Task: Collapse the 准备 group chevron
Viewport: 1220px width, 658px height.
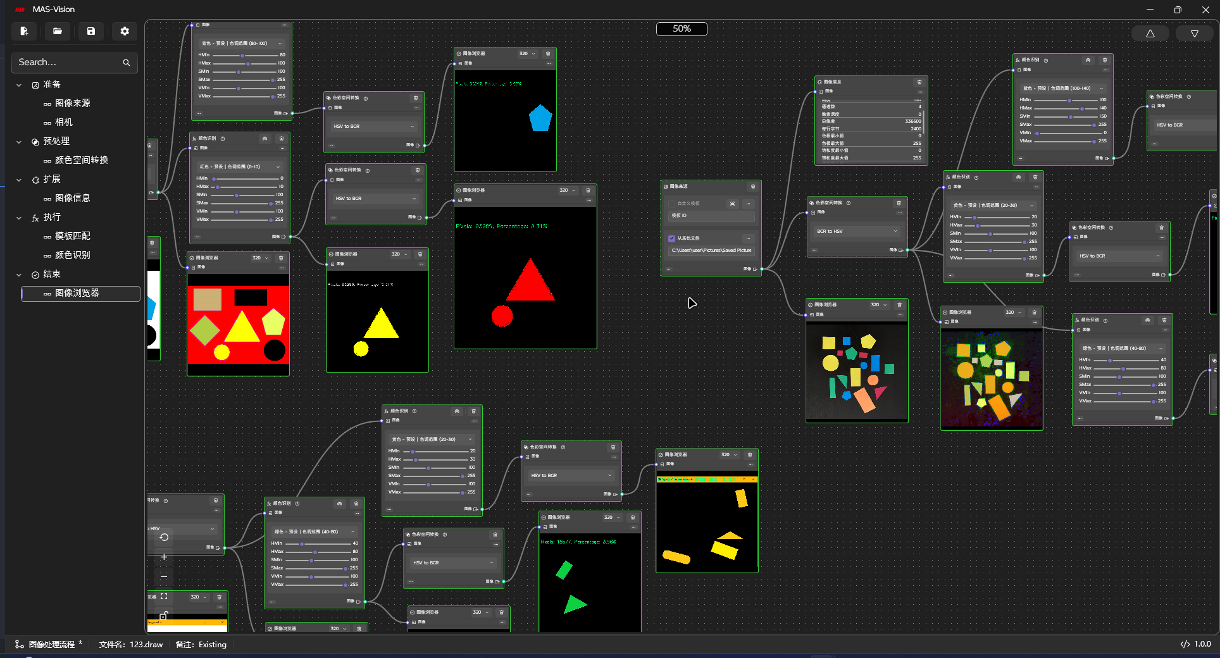Action: pyautogui.click(x=19, y=85)
